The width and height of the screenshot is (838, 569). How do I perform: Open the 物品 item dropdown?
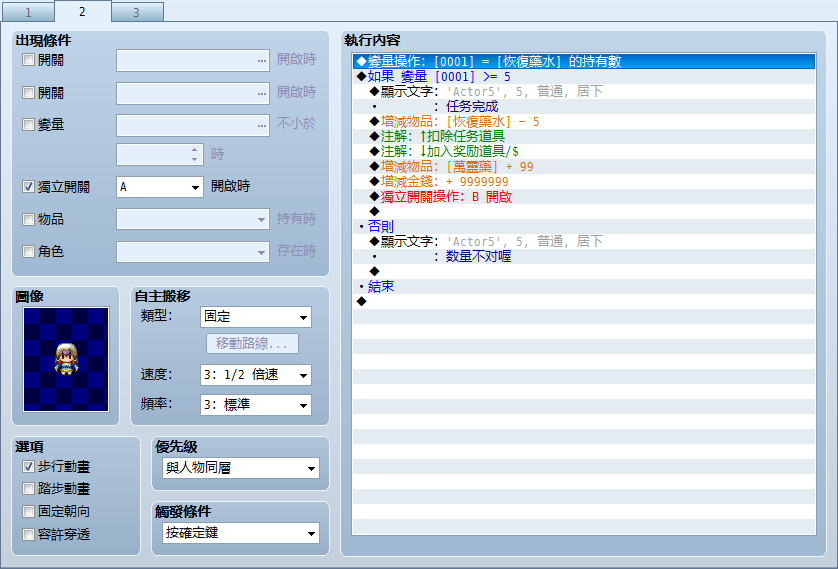(193, 219)
